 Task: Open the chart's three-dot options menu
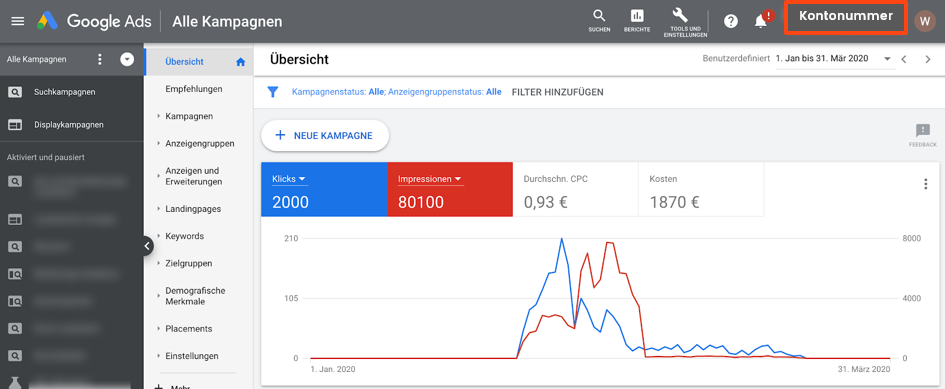pyautogui.click(x=926, y=185)
